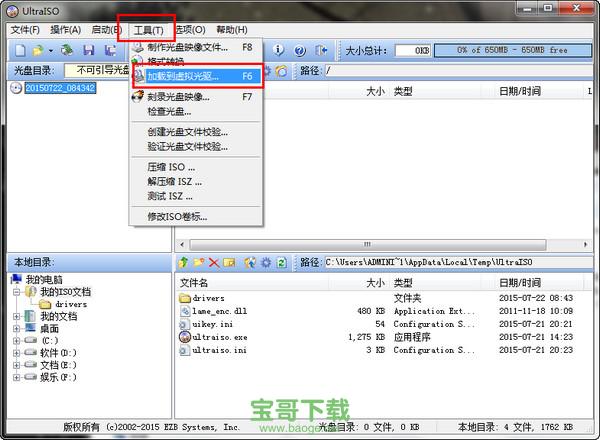Image resolution: width=600 pixels, height=440 pixels.
Task: Click the Exit door toolbar icon
Action: pyautogui.click(x=321, y=50)
